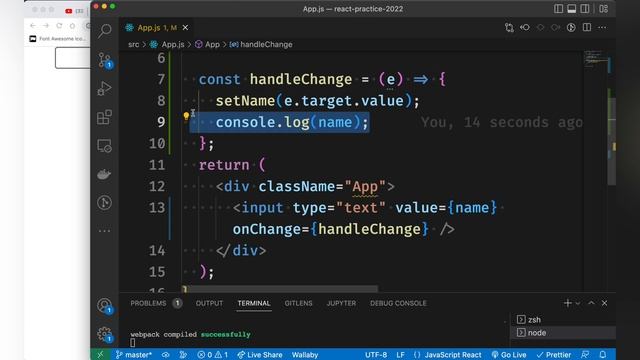Select the zsh terminal instance

tap(563, 320)
